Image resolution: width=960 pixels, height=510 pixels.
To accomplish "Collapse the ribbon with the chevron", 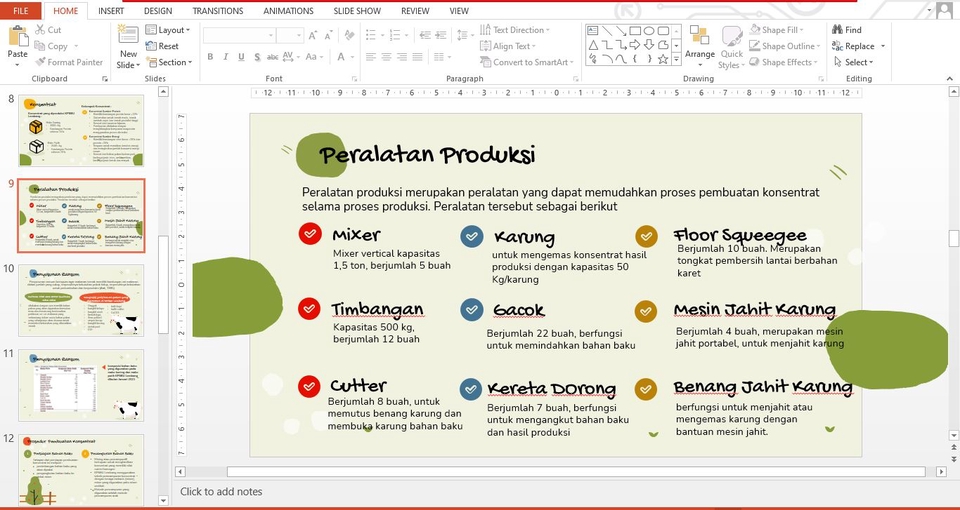I will pyautogui.click(x=950, y=78).
